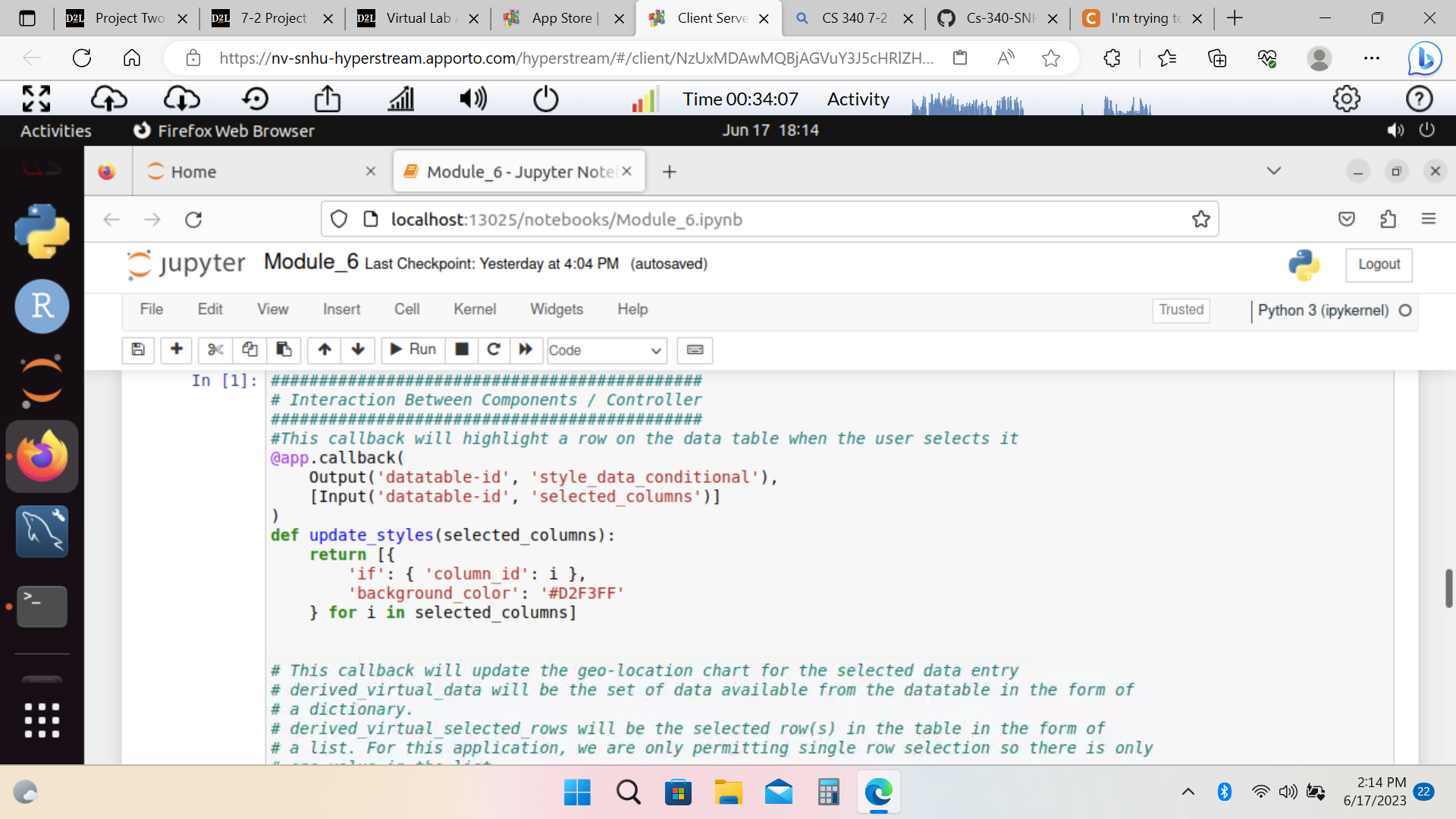Screen dimensions: 1456x819
Task: Open the command palette keyboard icon
Action: click(695, 350)
